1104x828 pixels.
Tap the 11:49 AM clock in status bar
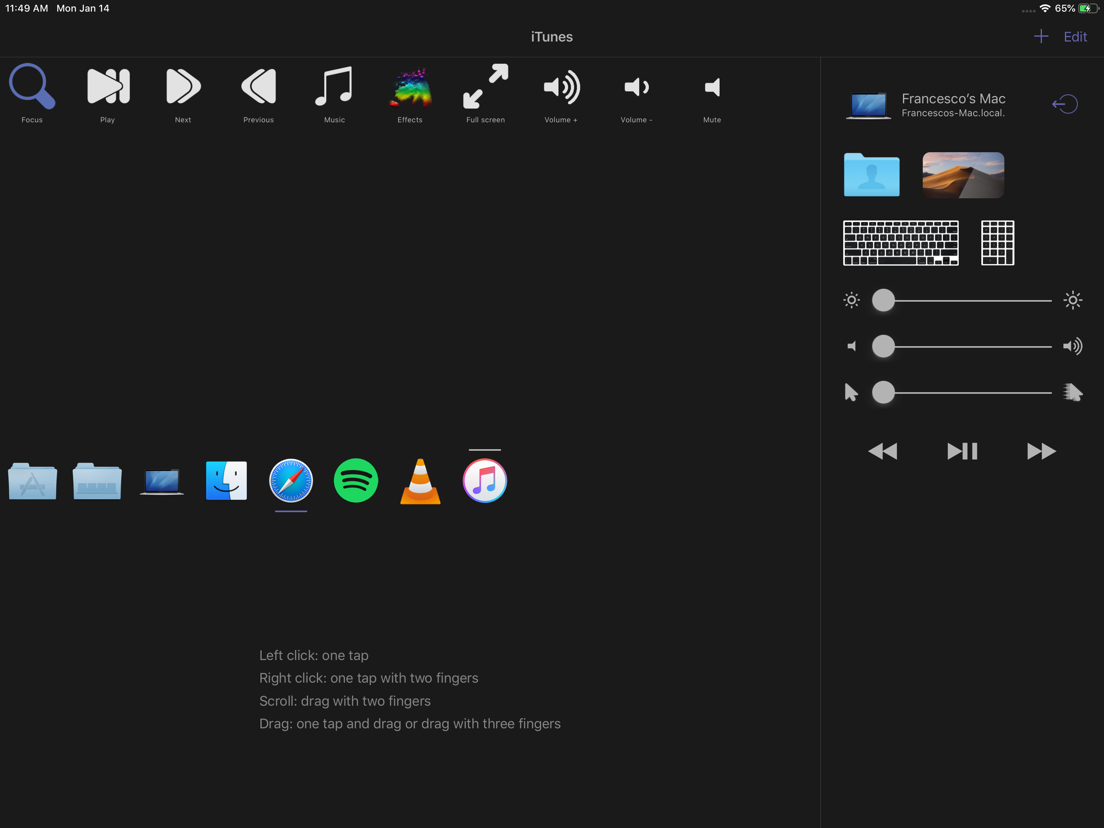(x=27, y=8)
